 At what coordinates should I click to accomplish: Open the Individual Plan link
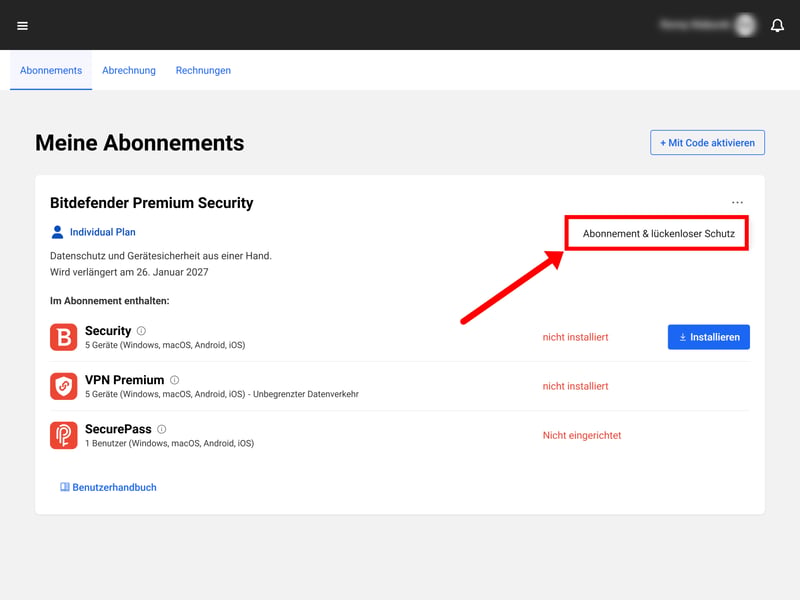coord(103,232)
